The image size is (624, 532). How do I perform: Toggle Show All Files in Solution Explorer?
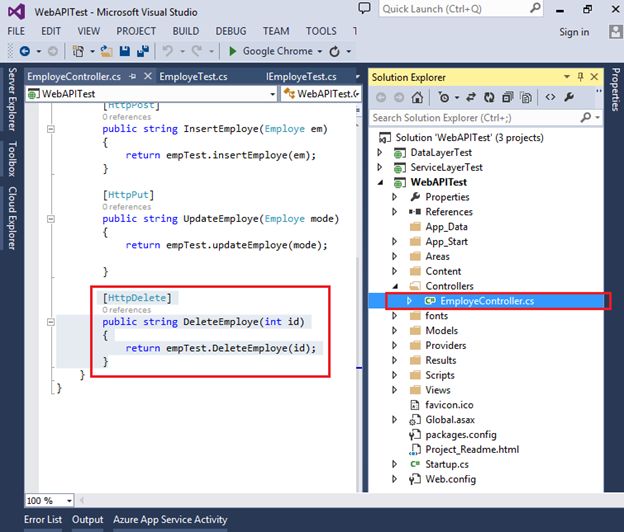click(x=526, y=97)
